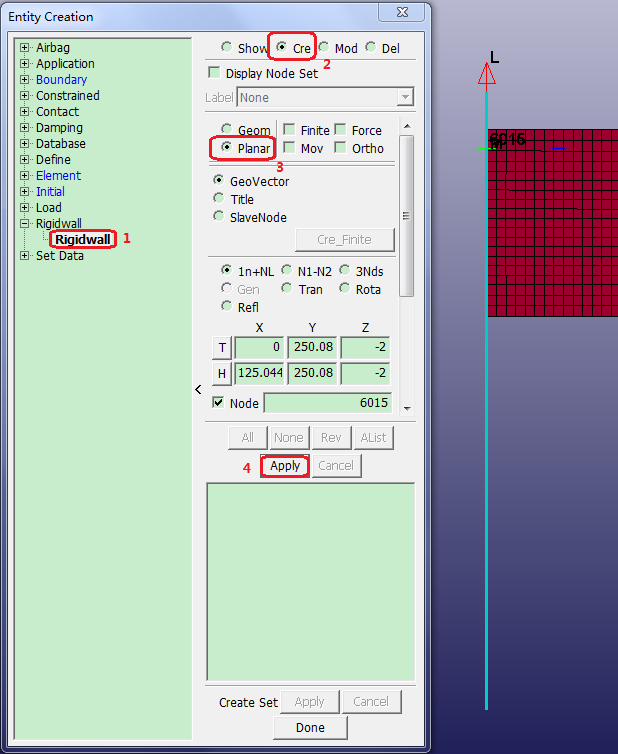
Task: Select the Cre radio button
Action: pyautogui.click(x=282, y=47)
